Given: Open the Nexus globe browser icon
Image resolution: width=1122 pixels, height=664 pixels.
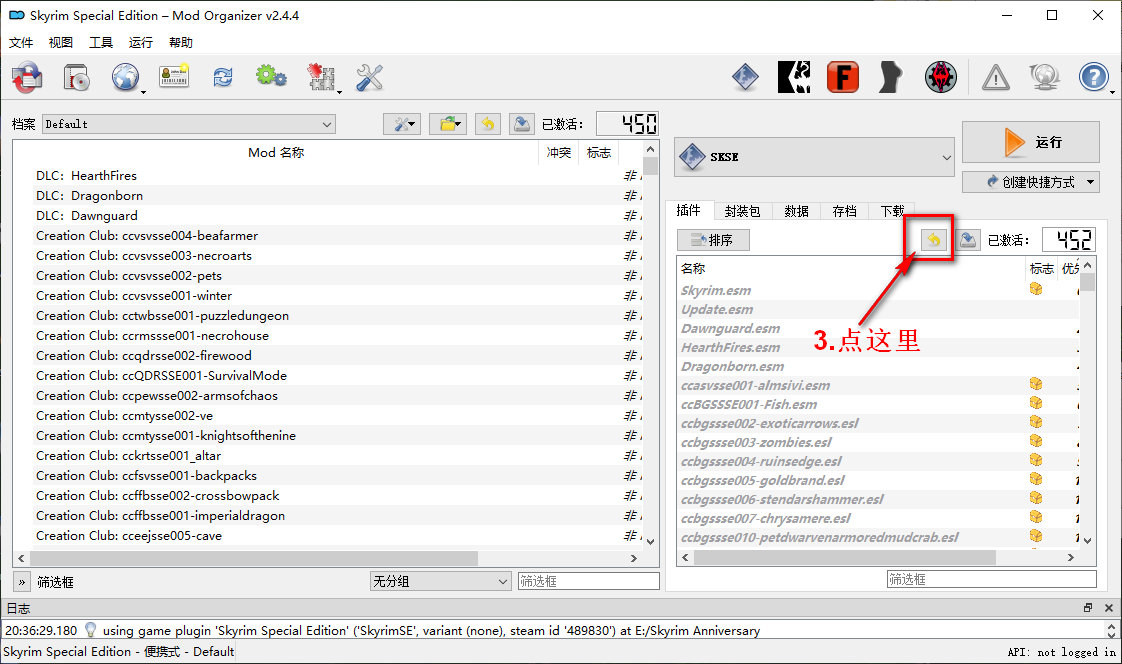Looking at the screenshot, I should coord(126,78).
